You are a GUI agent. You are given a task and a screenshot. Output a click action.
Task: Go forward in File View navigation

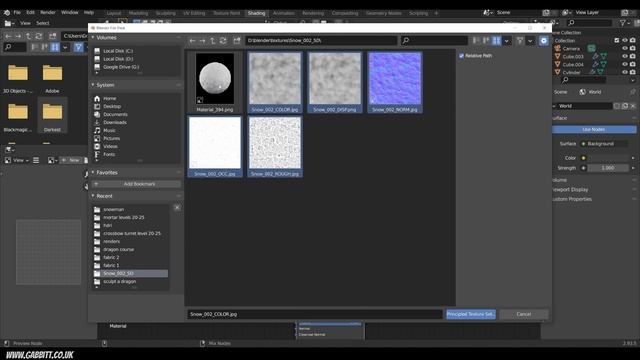click(202, 41)
